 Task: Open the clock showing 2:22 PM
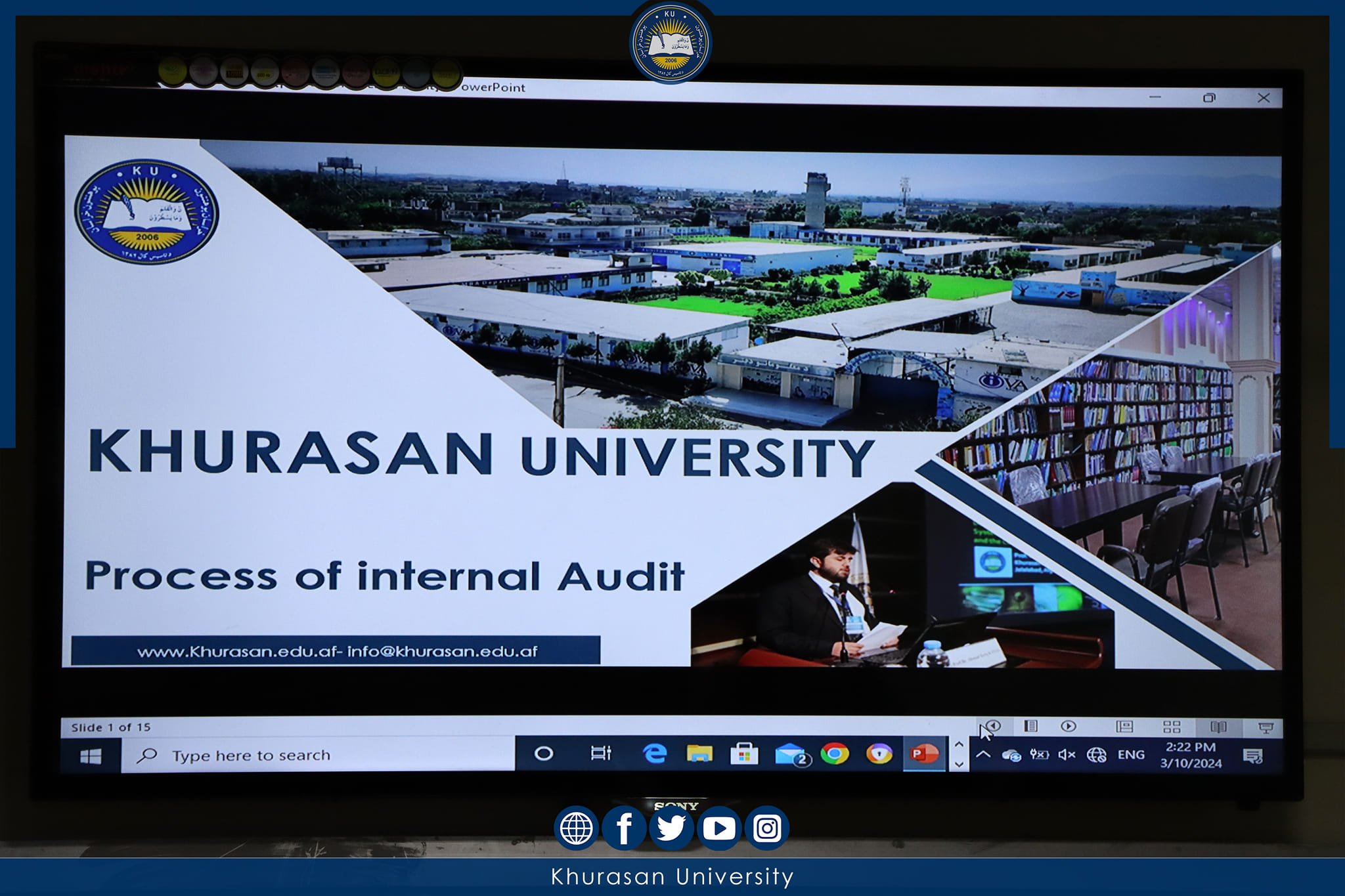[x=1191, y=755]
